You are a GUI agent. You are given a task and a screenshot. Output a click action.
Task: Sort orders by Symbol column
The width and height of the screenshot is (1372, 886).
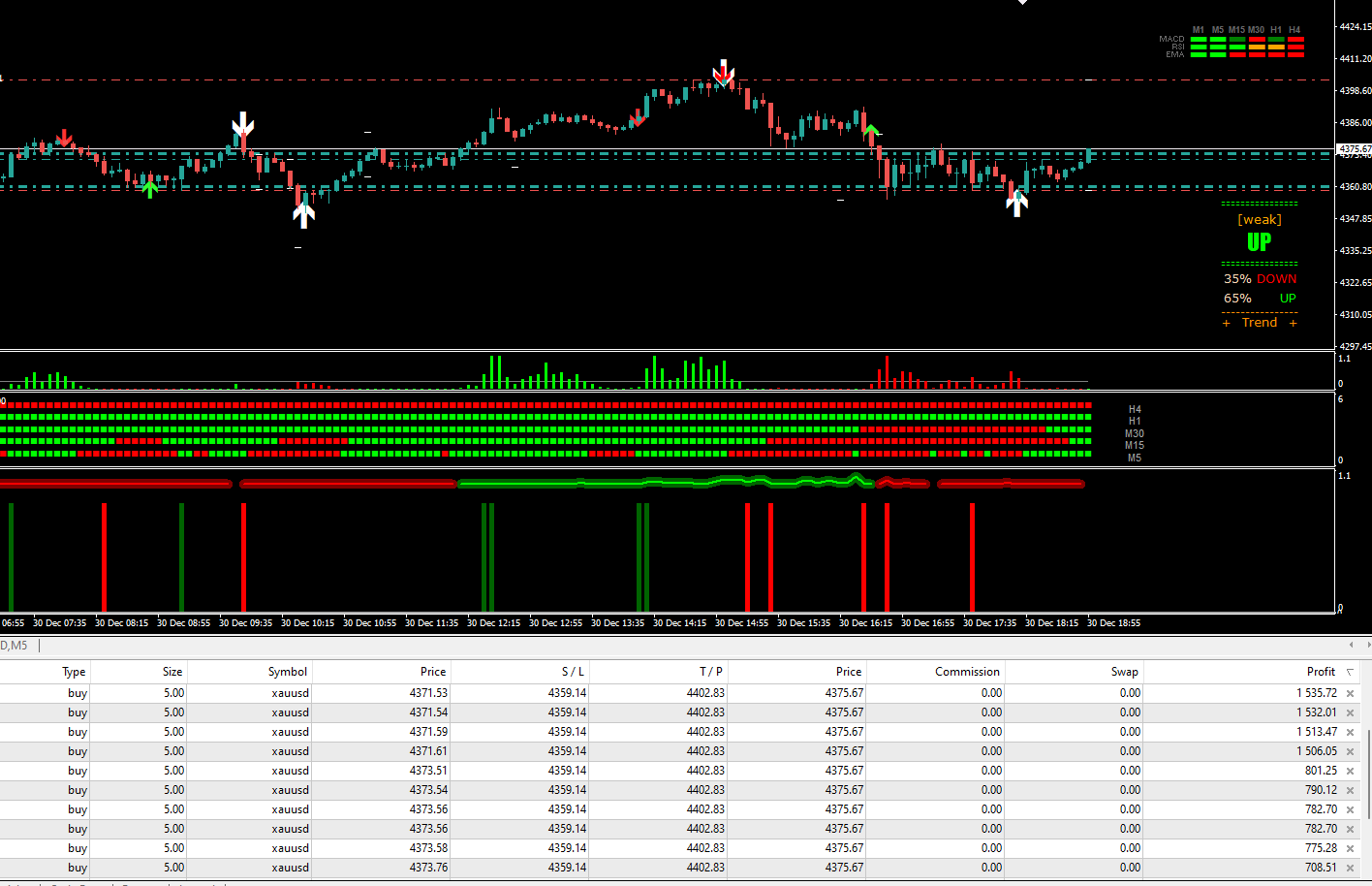(x=287, y=672)
